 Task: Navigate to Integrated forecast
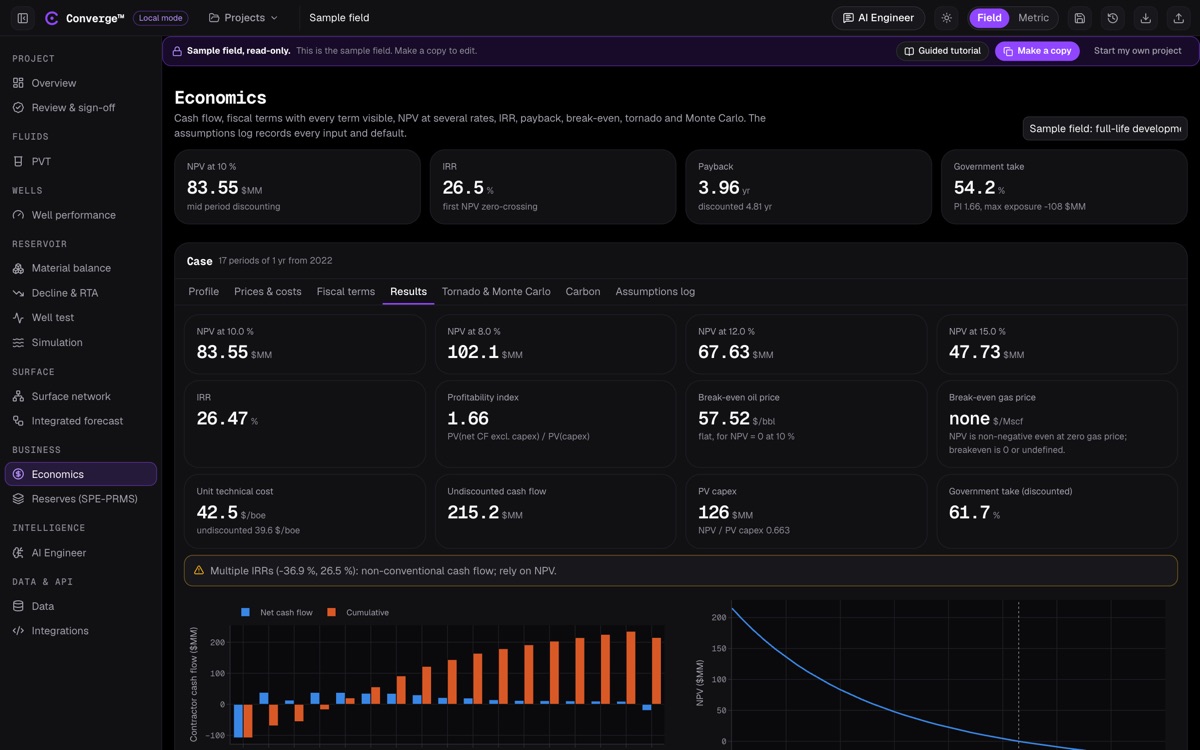pos(81,421)
